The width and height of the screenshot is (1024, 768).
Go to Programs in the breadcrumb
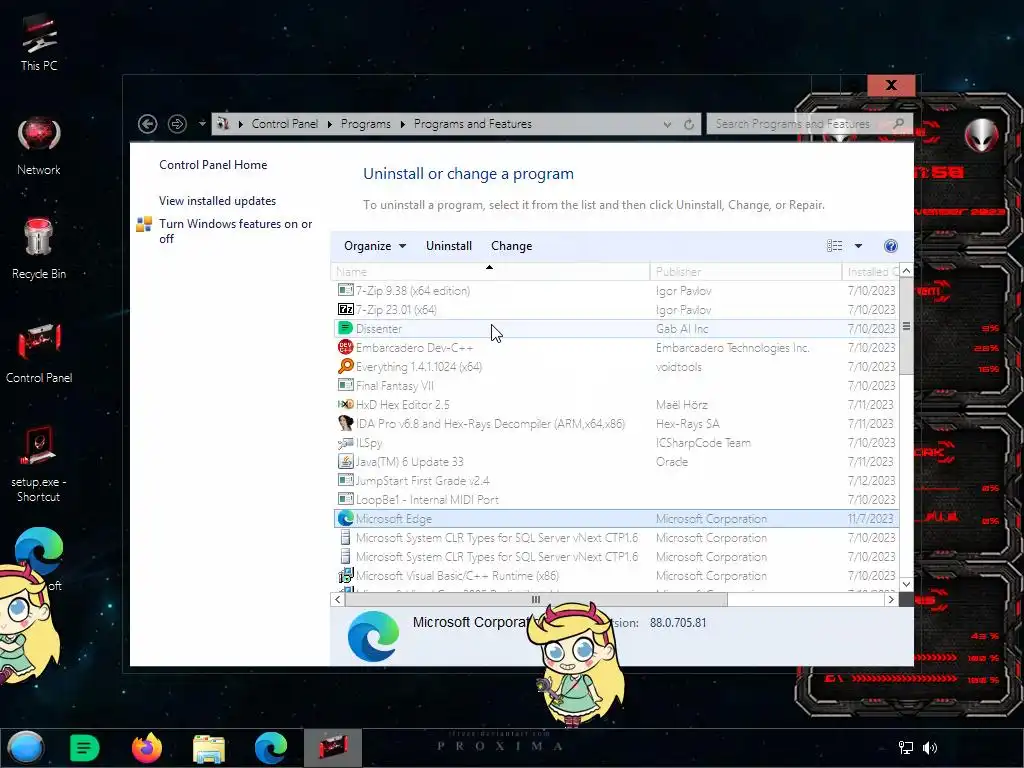click(366, 124)
